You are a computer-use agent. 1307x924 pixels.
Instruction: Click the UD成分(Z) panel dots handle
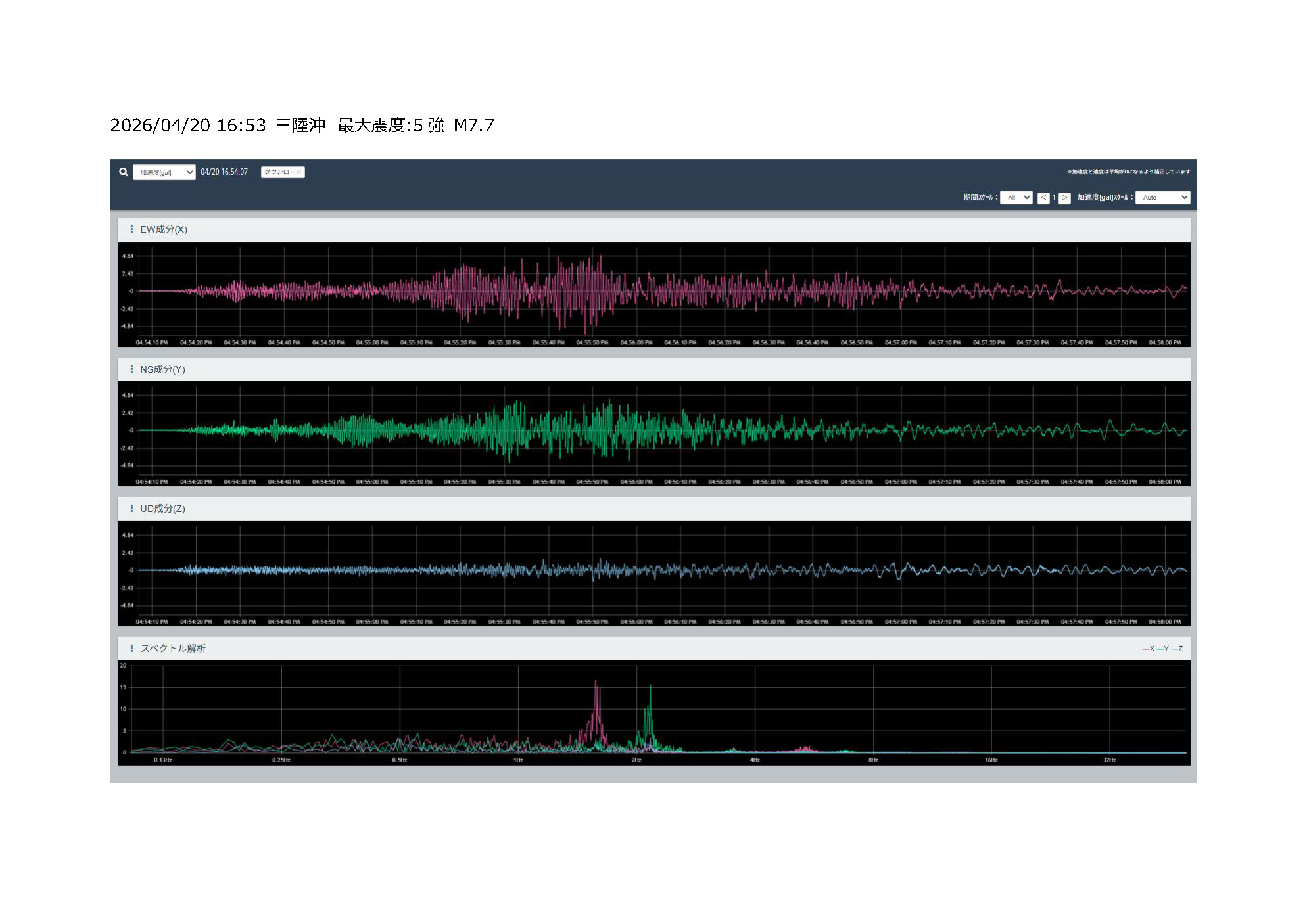131,509
